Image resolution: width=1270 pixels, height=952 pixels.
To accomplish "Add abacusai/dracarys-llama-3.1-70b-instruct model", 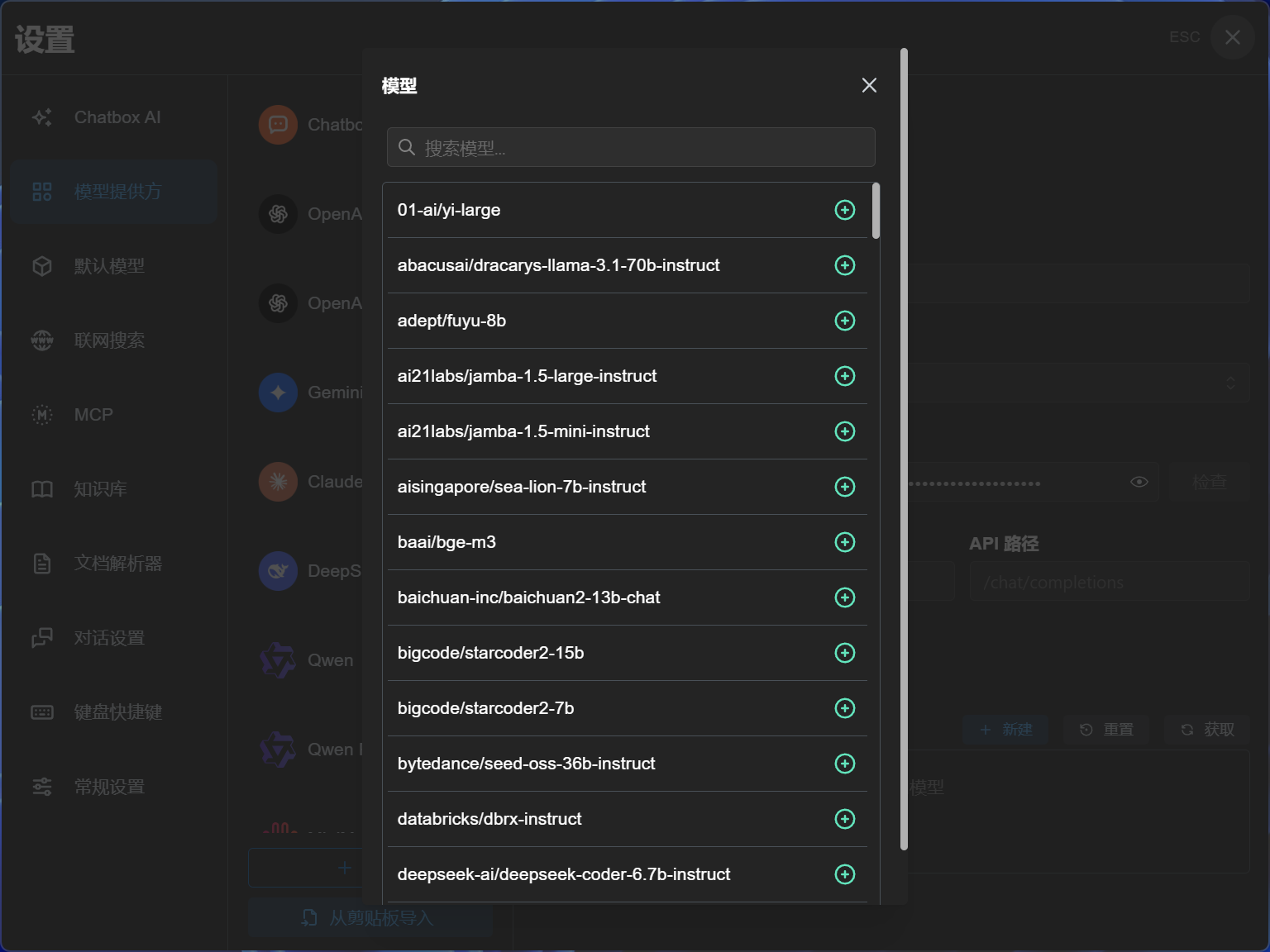I will [844, 265].
